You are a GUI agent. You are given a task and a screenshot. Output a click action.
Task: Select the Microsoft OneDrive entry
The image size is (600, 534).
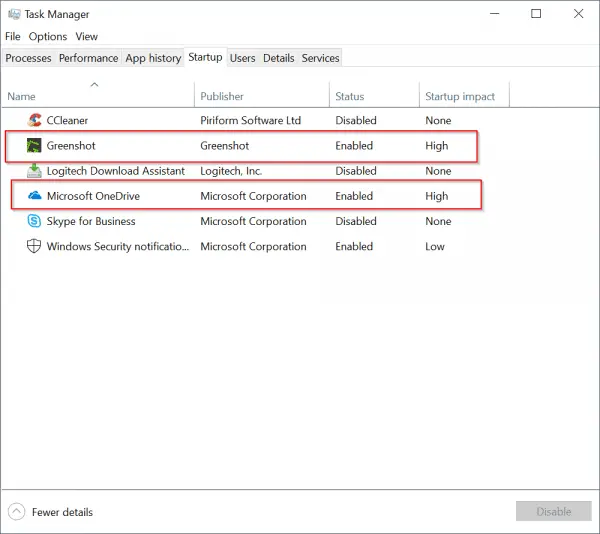click(x=93, y=196)
